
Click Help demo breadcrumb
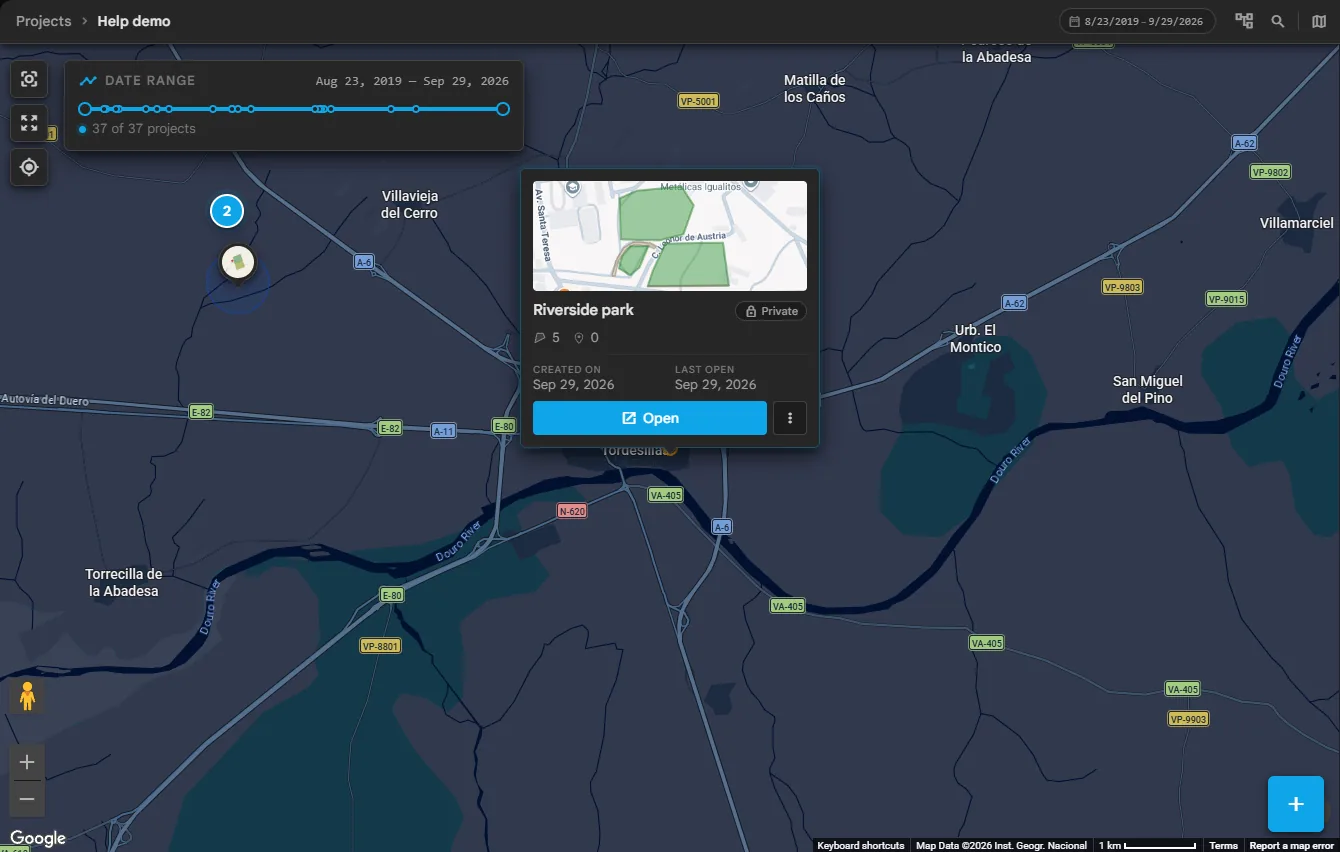[x=134, y=21]
